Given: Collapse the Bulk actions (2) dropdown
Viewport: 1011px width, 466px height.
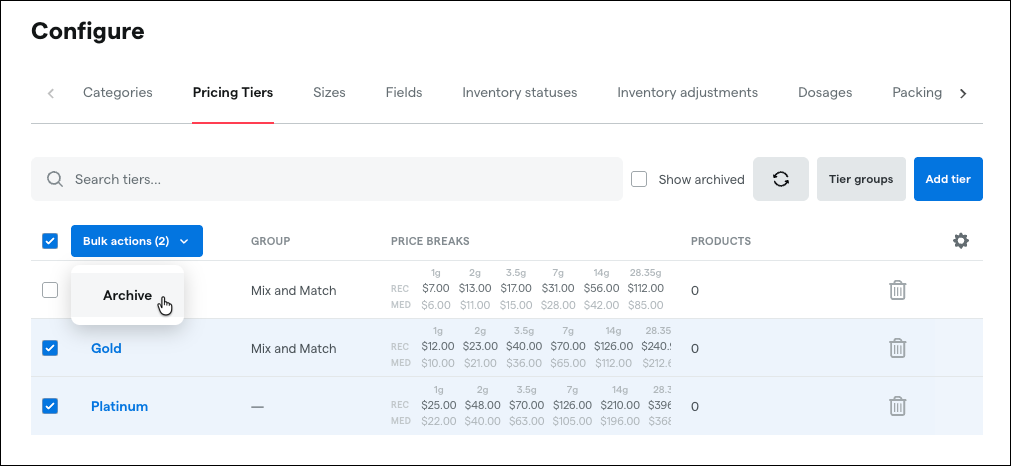Looking at the screenshot, I should coord(137,241).
